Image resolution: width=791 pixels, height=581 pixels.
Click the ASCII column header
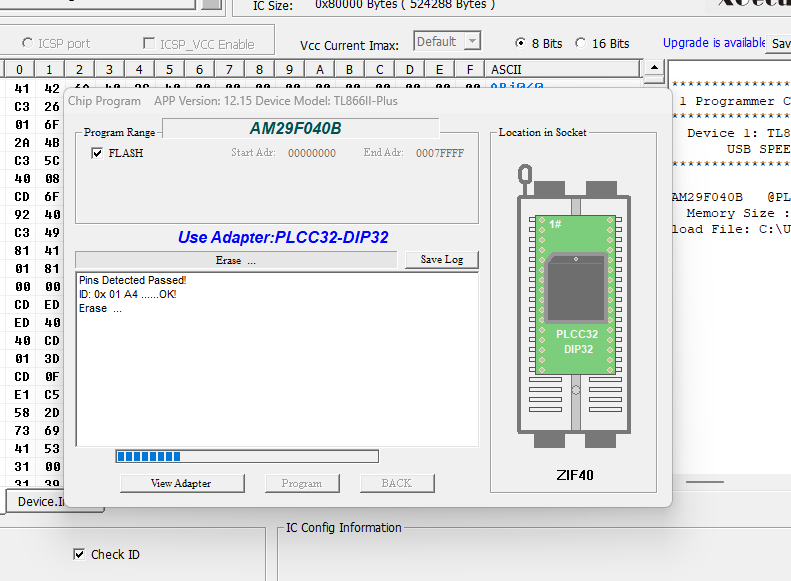[505, 69]
